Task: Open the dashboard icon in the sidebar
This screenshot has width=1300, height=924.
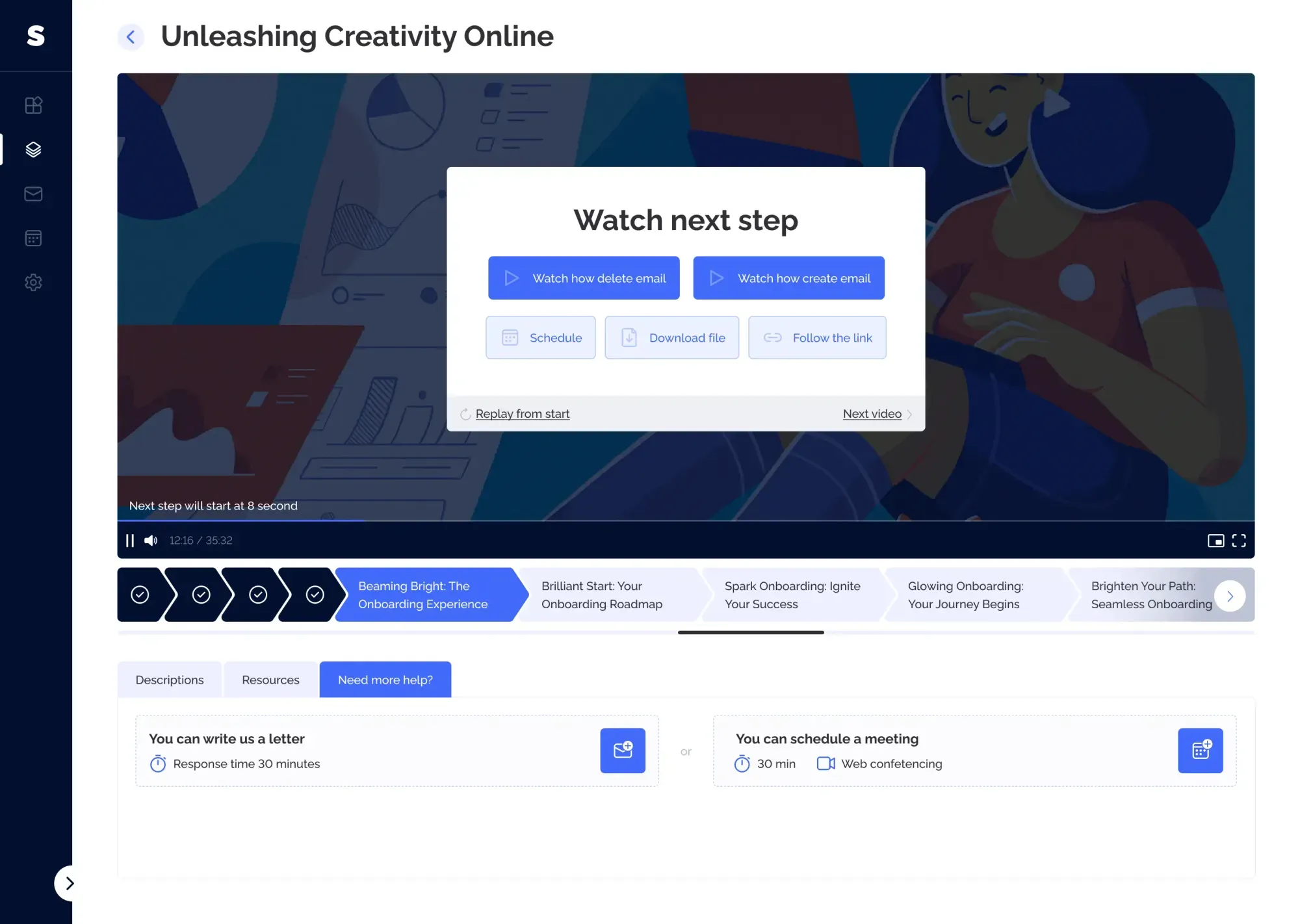Action: (33, 105)
